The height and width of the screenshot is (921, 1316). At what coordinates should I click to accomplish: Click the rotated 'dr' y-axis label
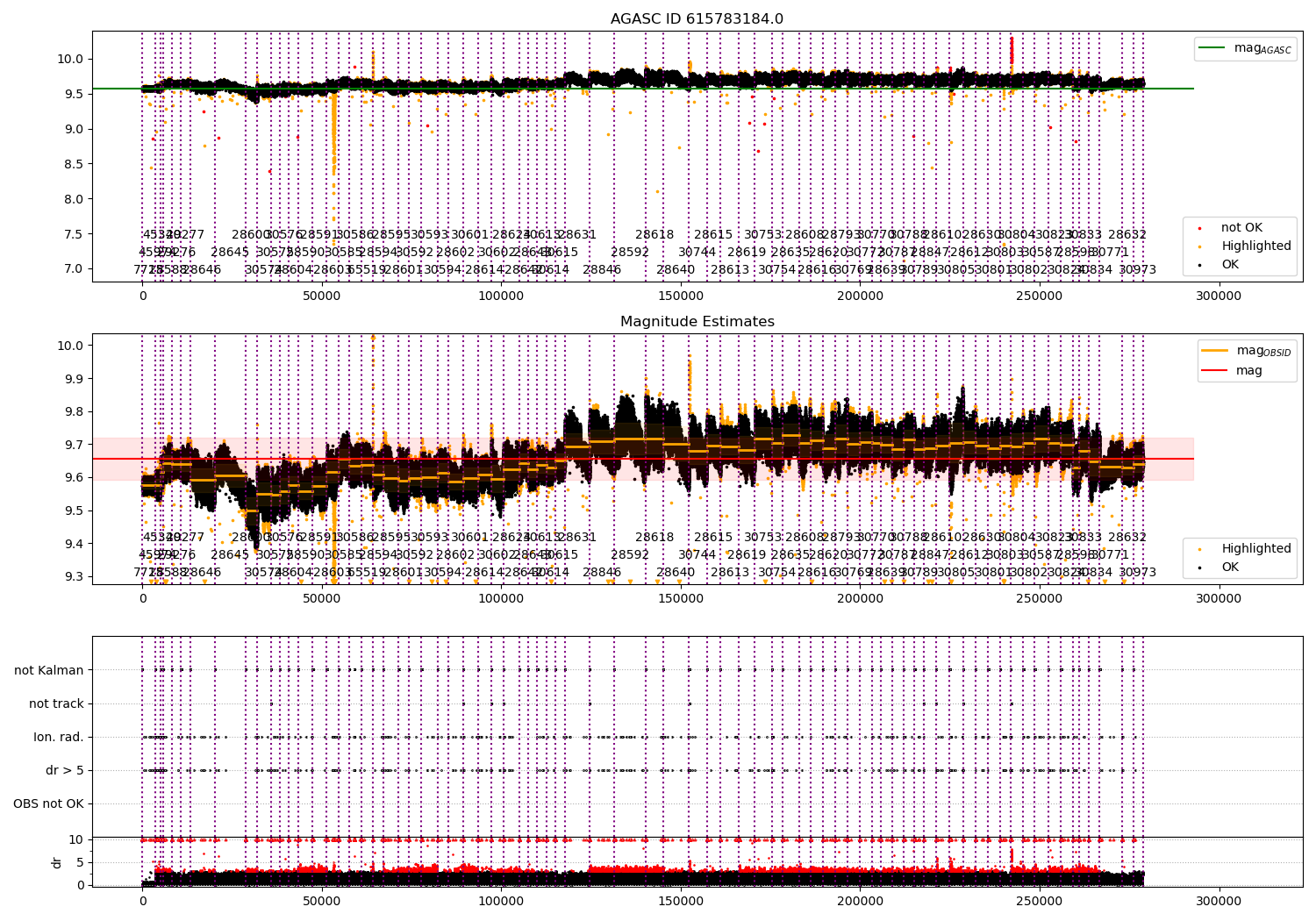point(57,862)
